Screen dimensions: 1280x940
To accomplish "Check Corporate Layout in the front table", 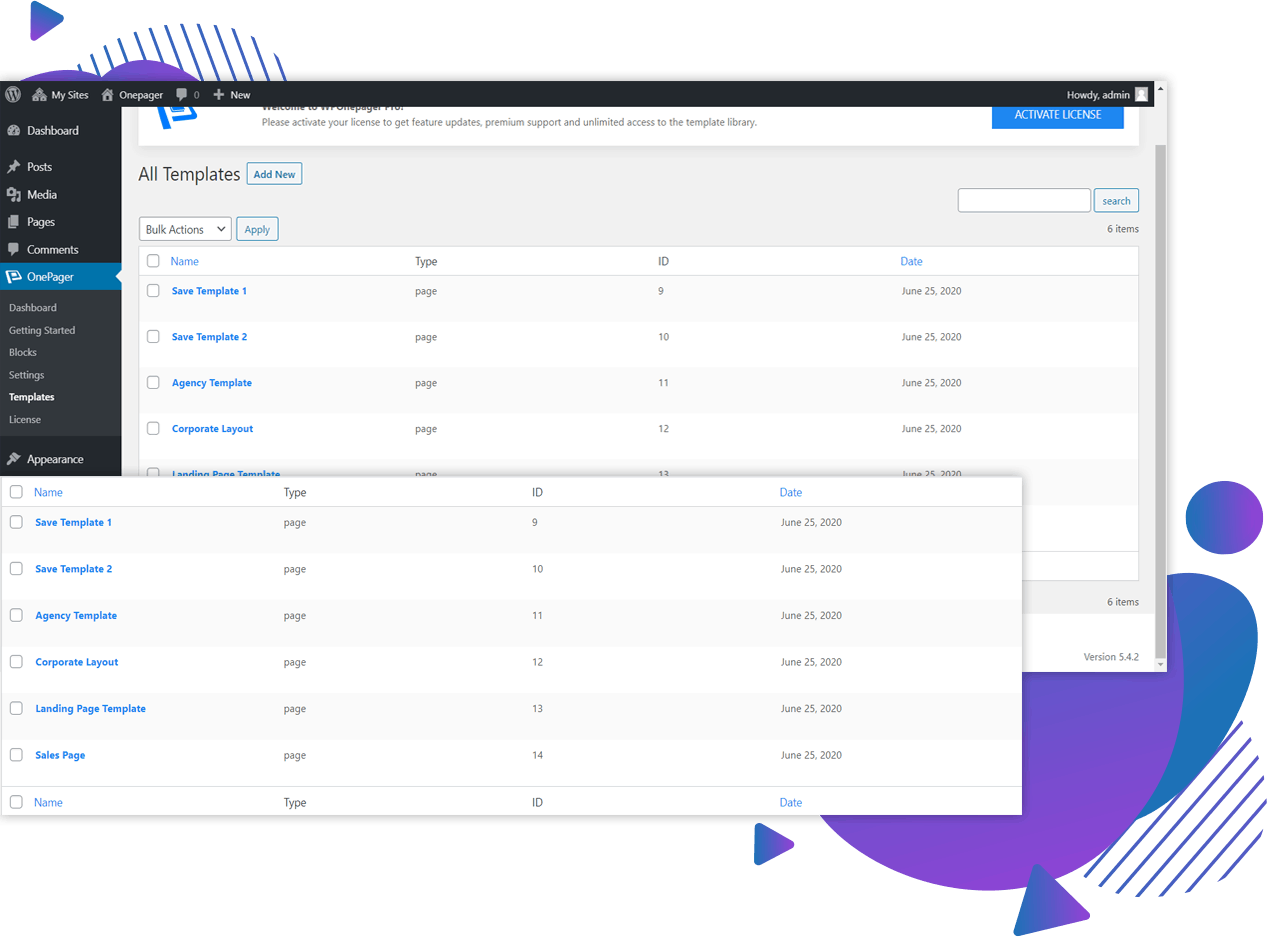I will [x=16, y=661].
